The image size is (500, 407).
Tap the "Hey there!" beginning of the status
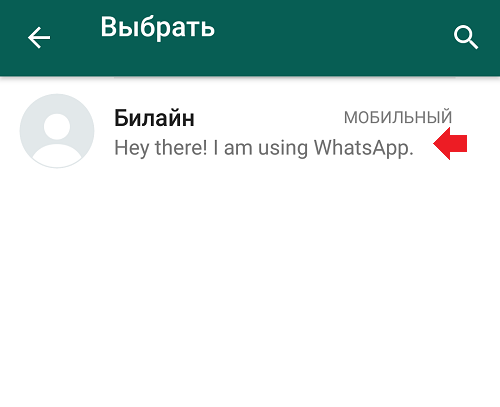(x=161, y=148)
